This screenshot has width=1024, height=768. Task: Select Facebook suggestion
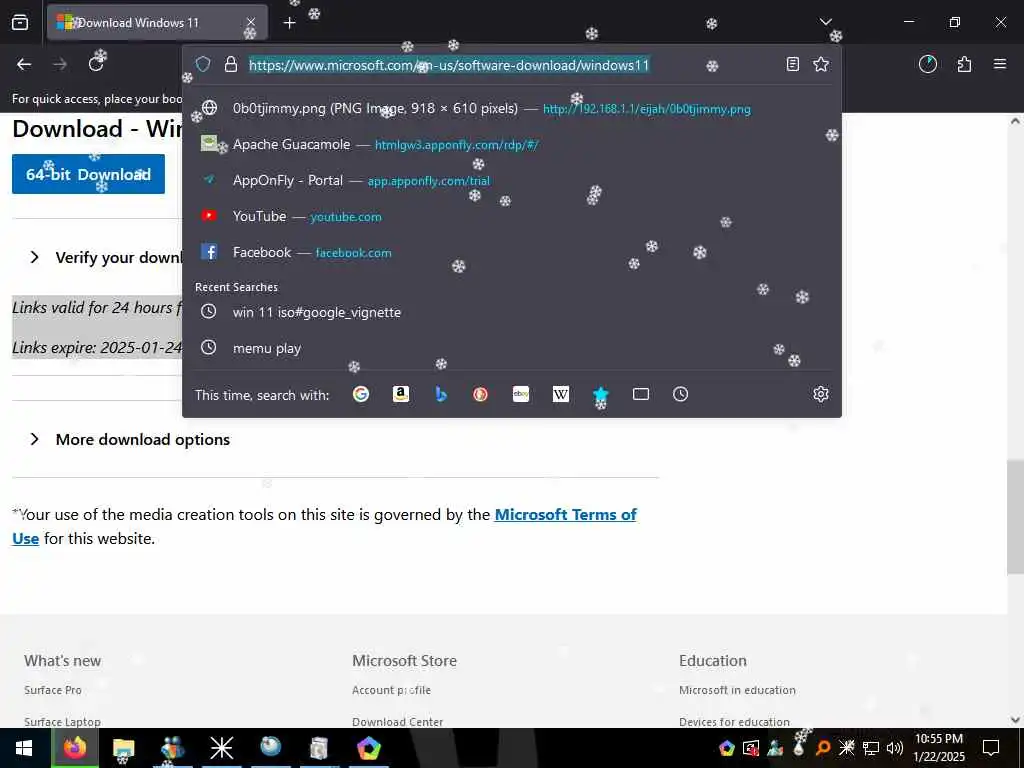512,252
